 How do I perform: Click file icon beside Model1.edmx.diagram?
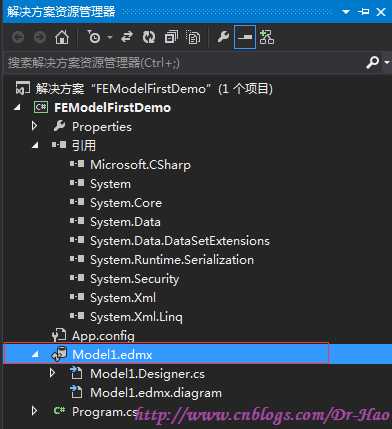[76, 392]
